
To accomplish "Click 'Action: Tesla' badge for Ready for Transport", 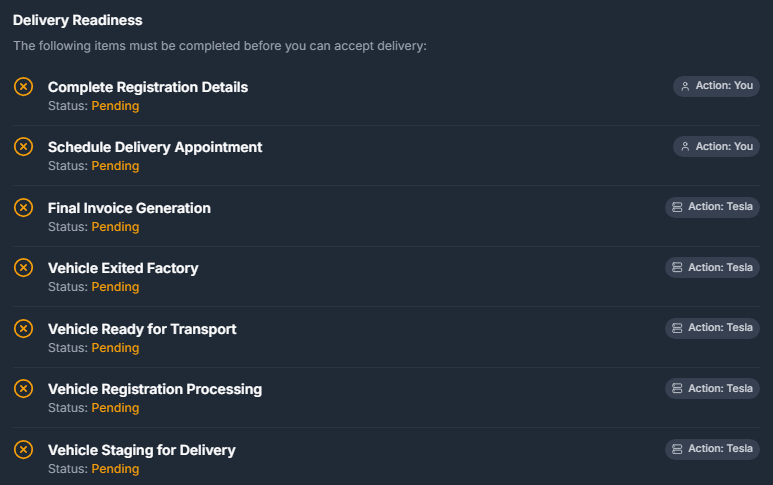I will point(712,328).
